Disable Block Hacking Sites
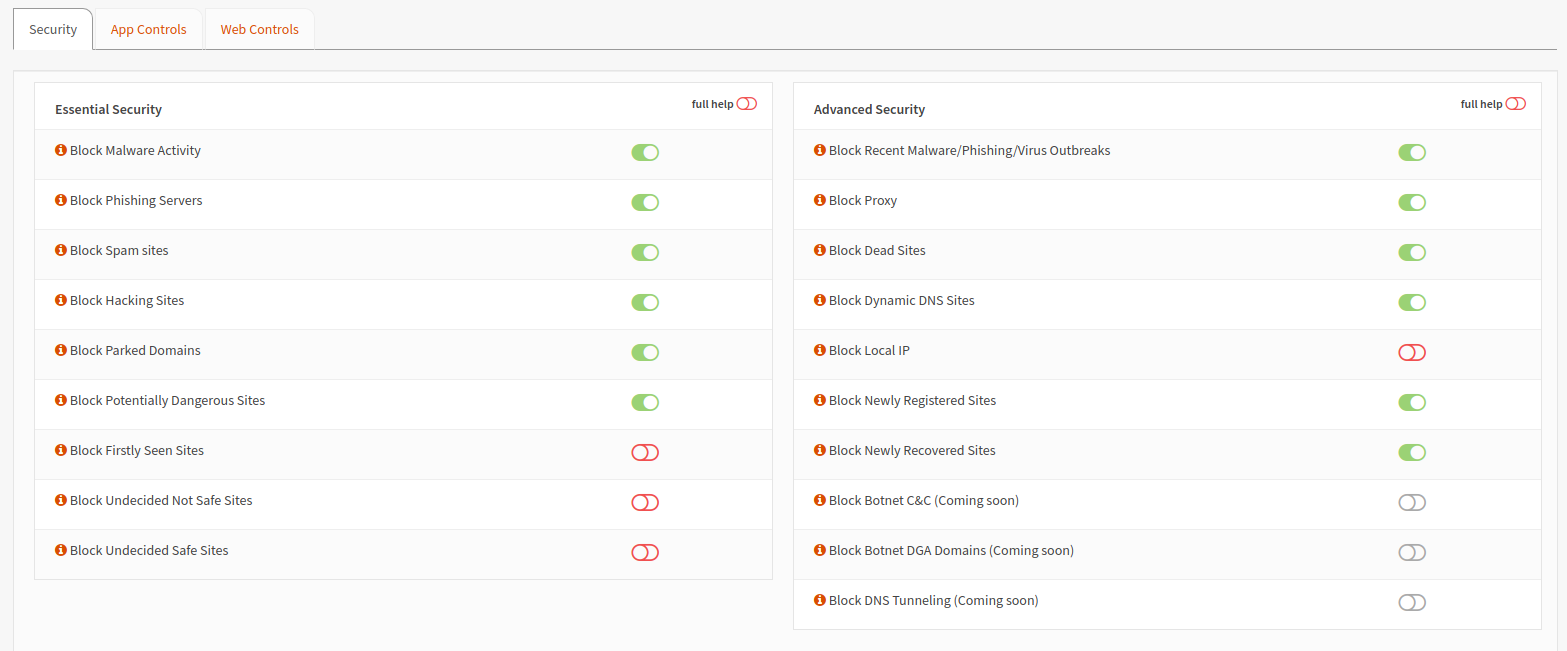The height and width of the screenshot is (651, 1567). coord(645,302)
